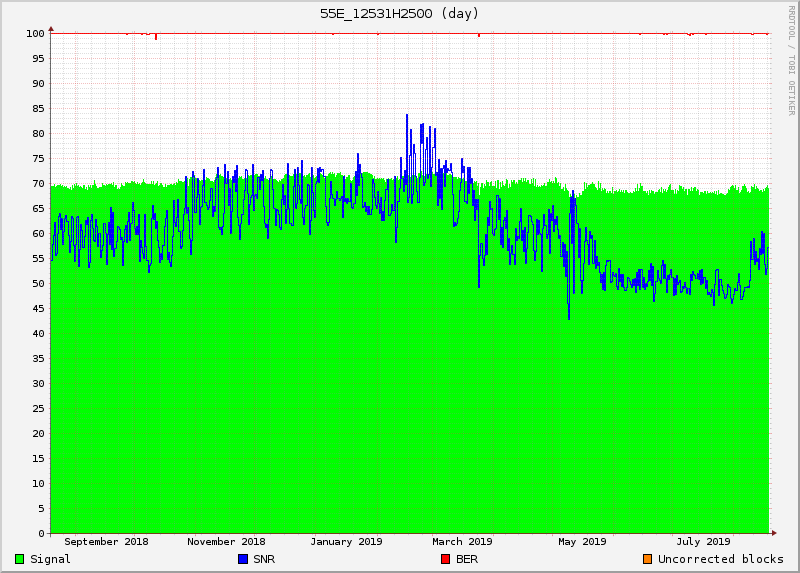Image resolution: width=800 pixels, height=573 pixels.
Task: Click the red BER legend swatch
Action: (x=445, y=559)
